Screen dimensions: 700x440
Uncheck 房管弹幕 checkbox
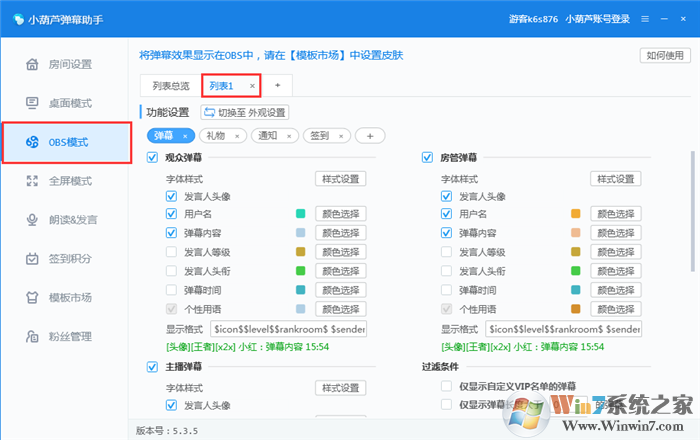pyautogui.click(x=428, y=158)
